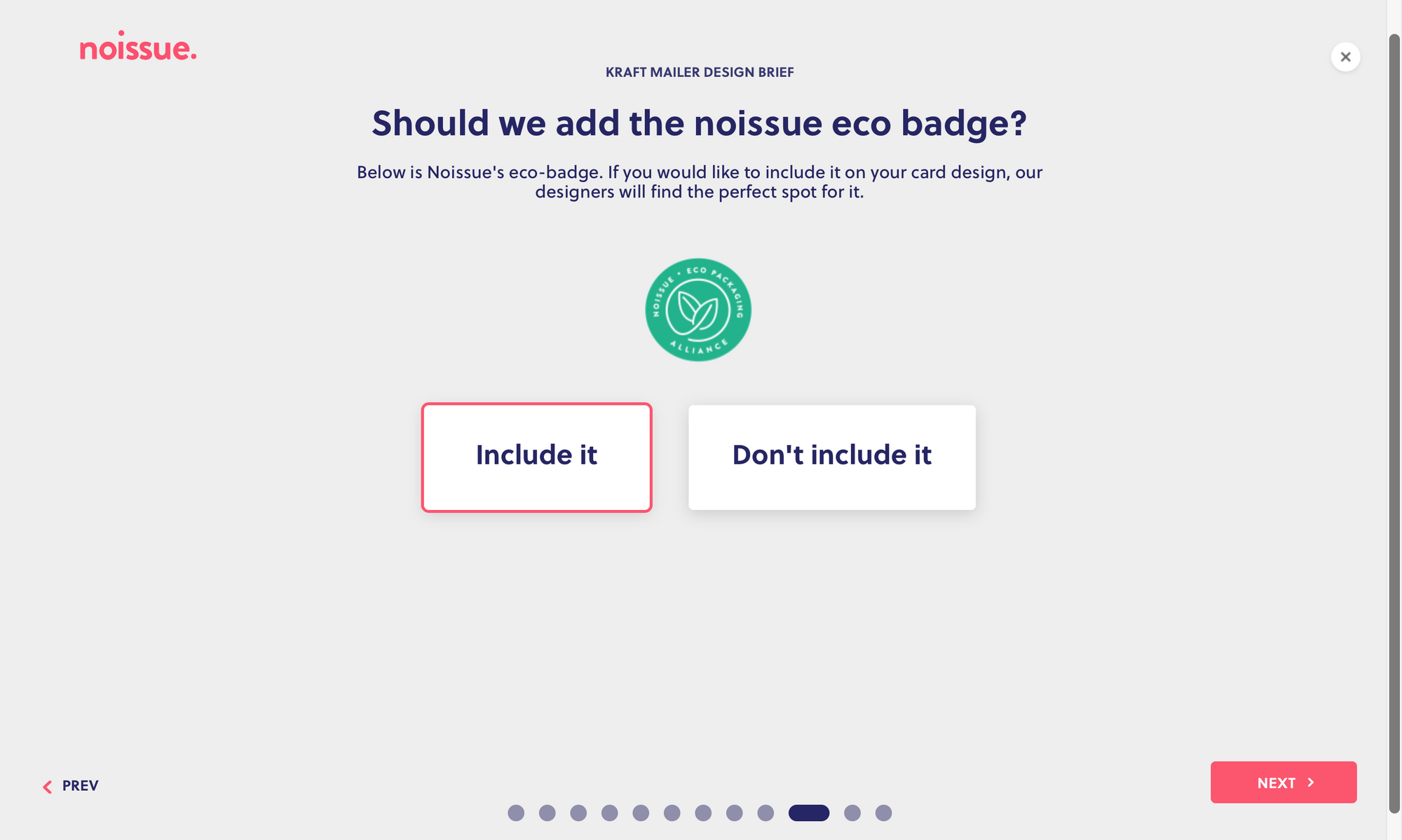This screenshot has height=840, width=1402.
Task: Jump to the last step dot
Action: 883,813
